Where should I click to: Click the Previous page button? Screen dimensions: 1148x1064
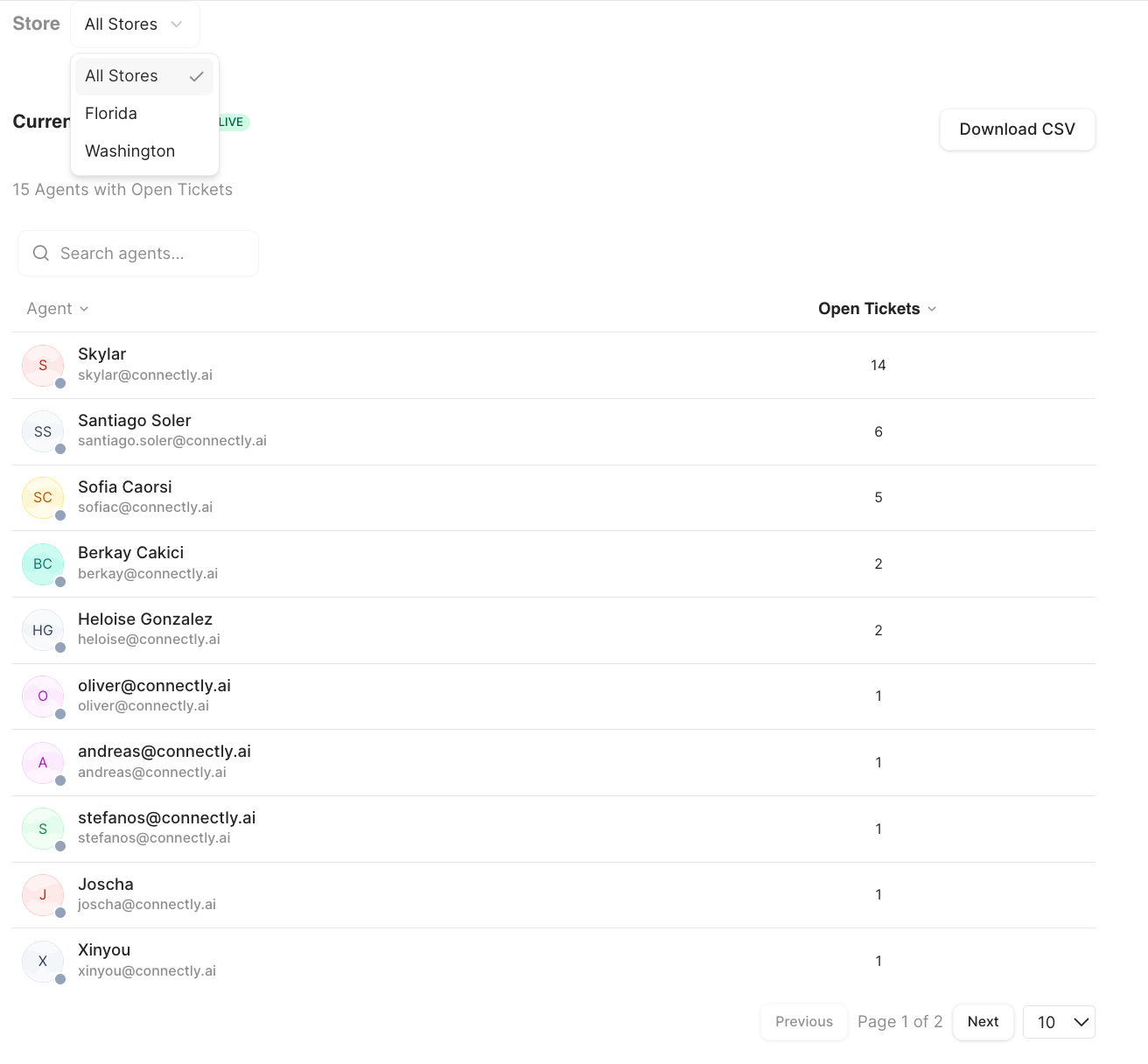pos(804,1022)
